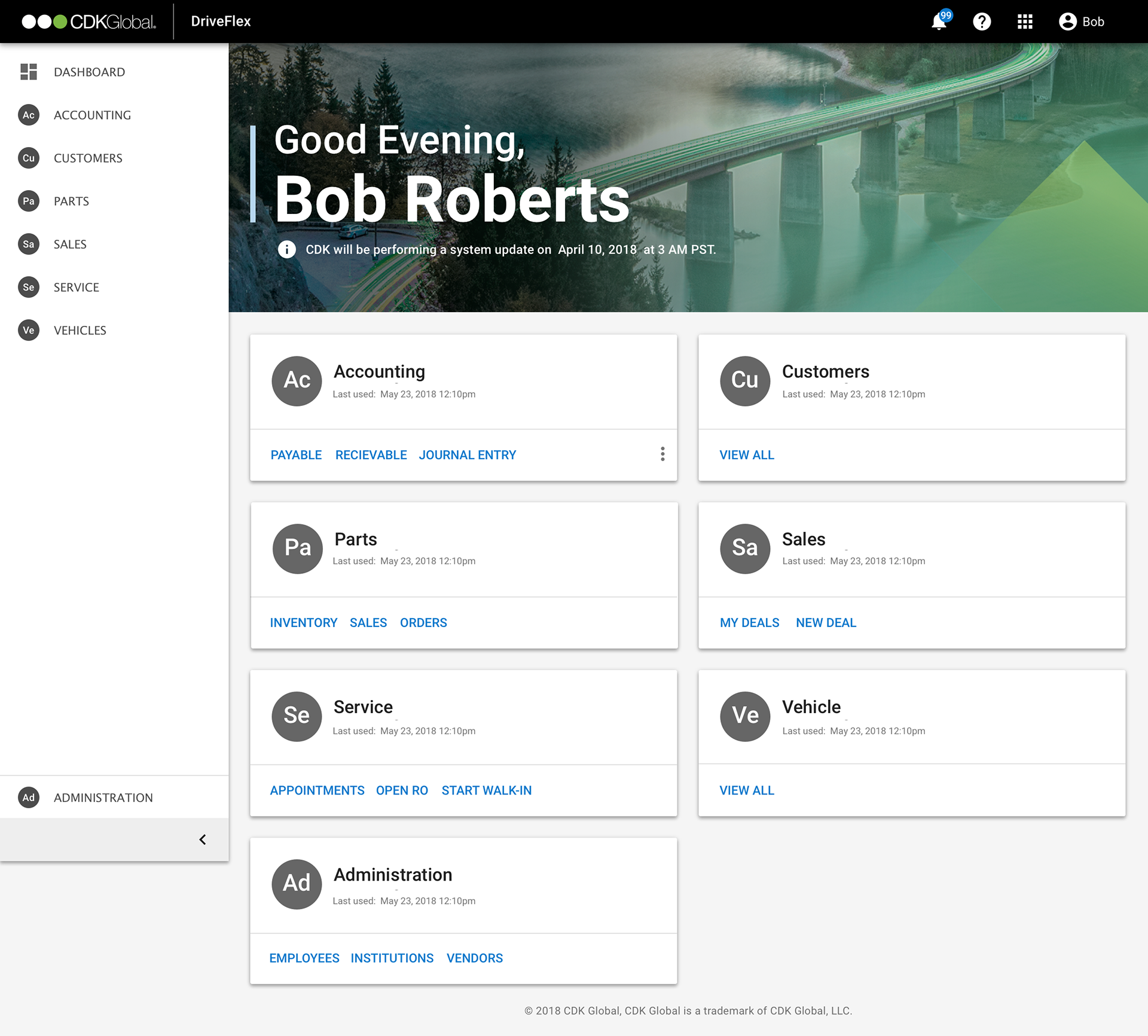1148x1036 pixels.
Task: Click the Vehicle card Ve avatar icon
Action: (x=745, y=716)
